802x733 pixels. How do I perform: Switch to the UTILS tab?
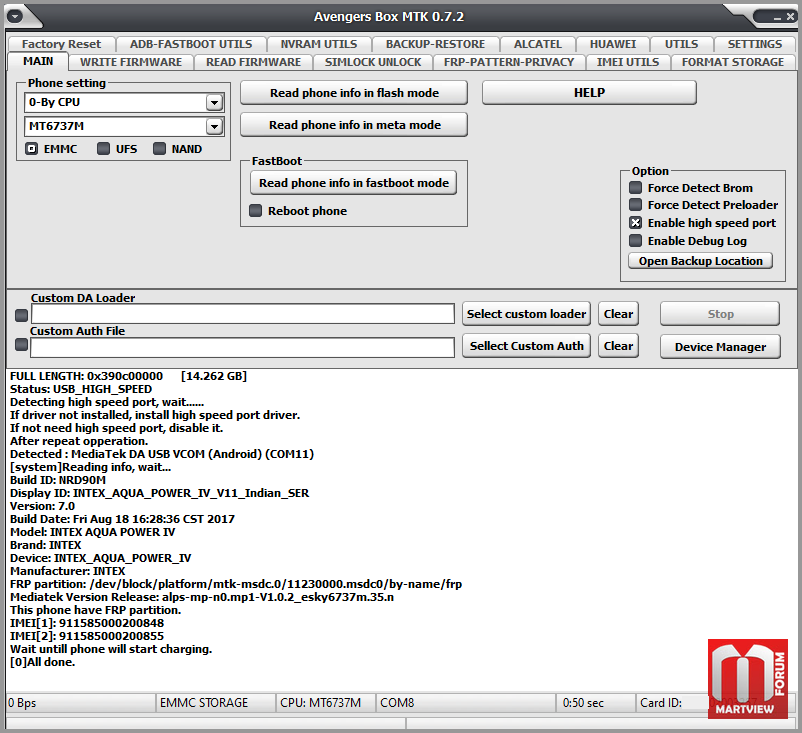pyautogui.click(x=681, y=44)
